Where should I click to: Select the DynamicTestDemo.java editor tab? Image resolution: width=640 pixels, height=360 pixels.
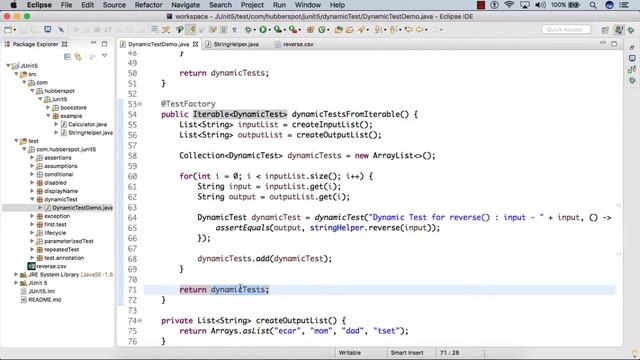tap(158, 44)
